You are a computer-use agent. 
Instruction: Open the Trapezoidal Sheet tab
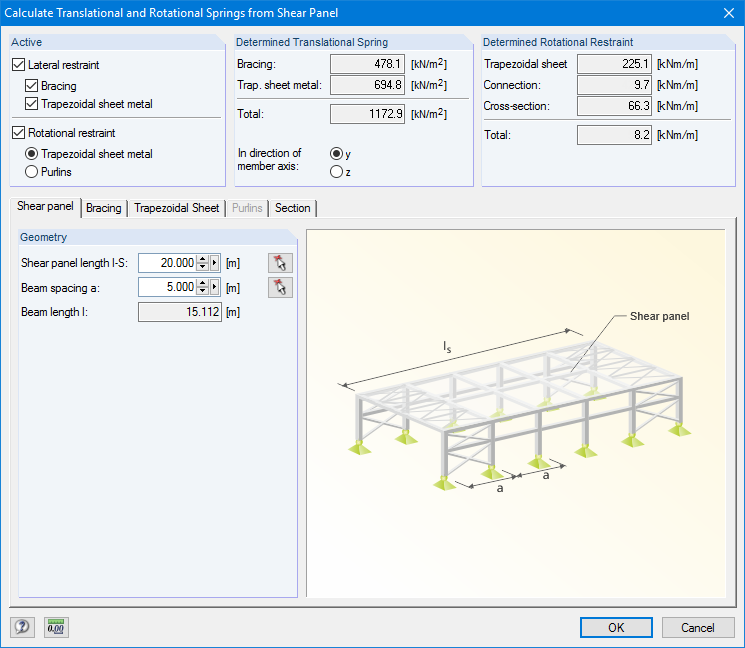tap(176, 208)
